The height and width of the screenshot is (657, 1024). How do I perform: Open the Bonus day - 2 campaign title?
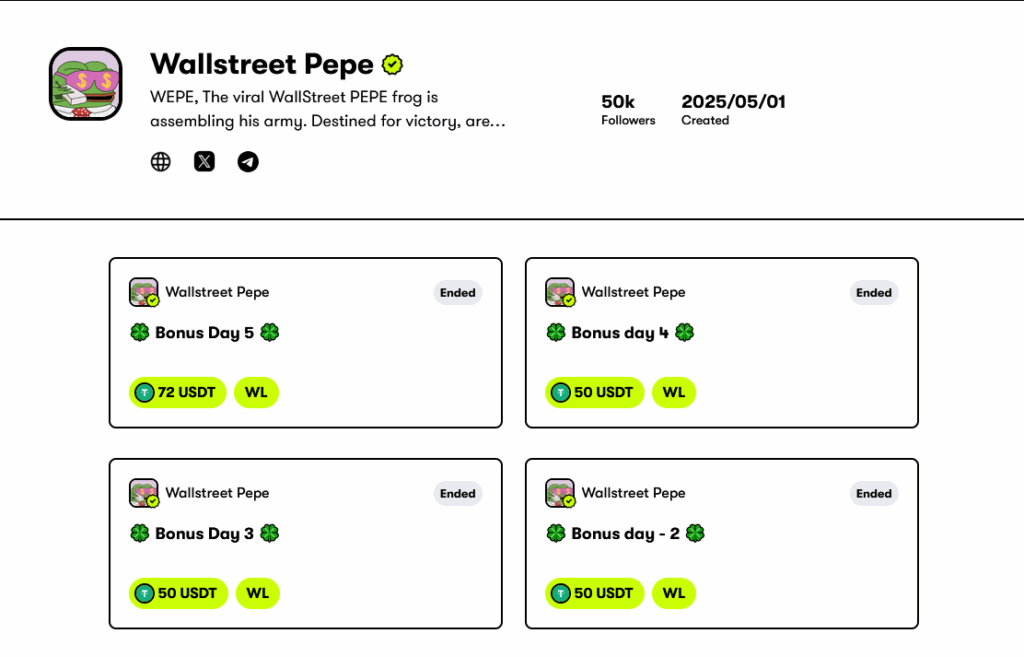625,534
